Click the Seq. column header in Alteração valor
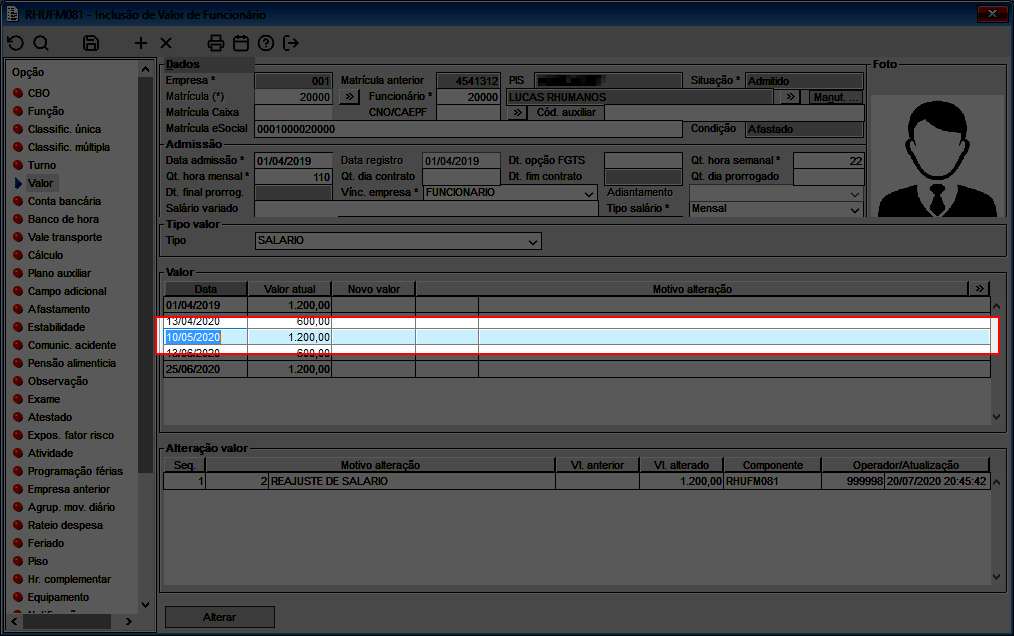The height and width of the screenshot is (636, 1014). click(185, 465)
